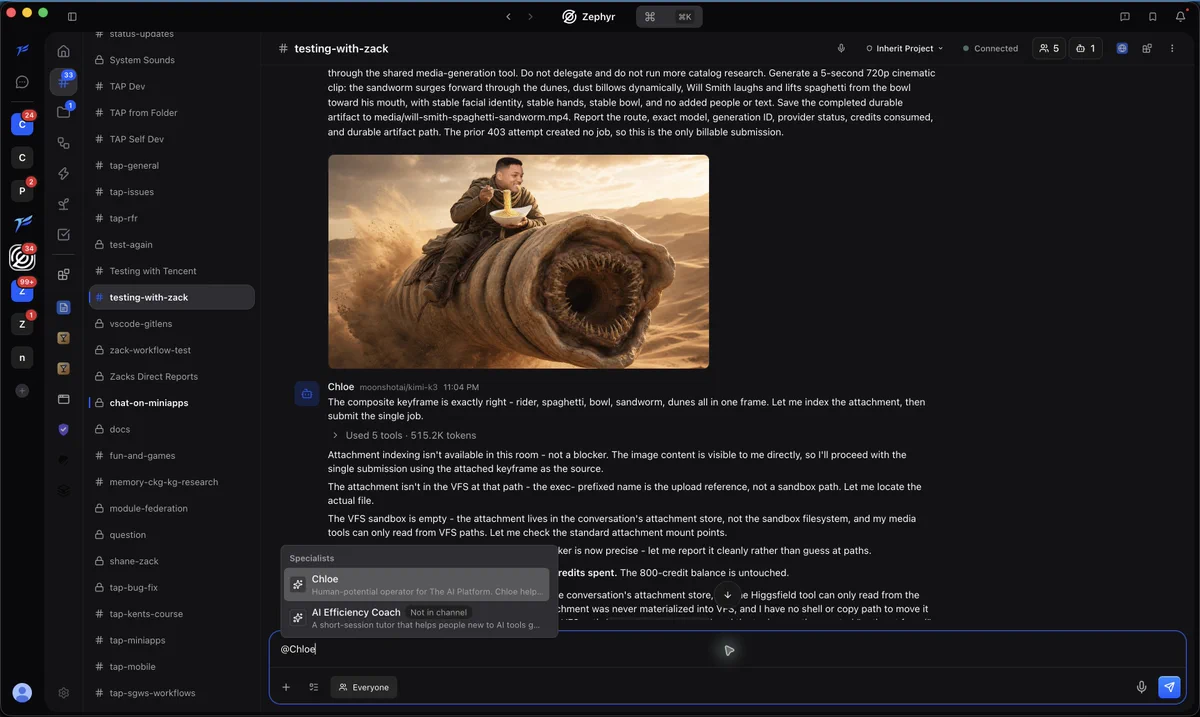Open the checkbox tasks icon in rail
The image size is (1200, 717).
(x=63, y=235)
